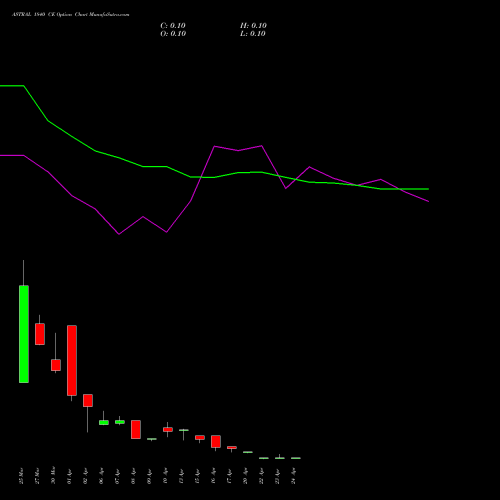The image size is (500, 500).
Task: Click the small green candle for 07 Apr
Action: pyautogui.click(x=120, y=422)
